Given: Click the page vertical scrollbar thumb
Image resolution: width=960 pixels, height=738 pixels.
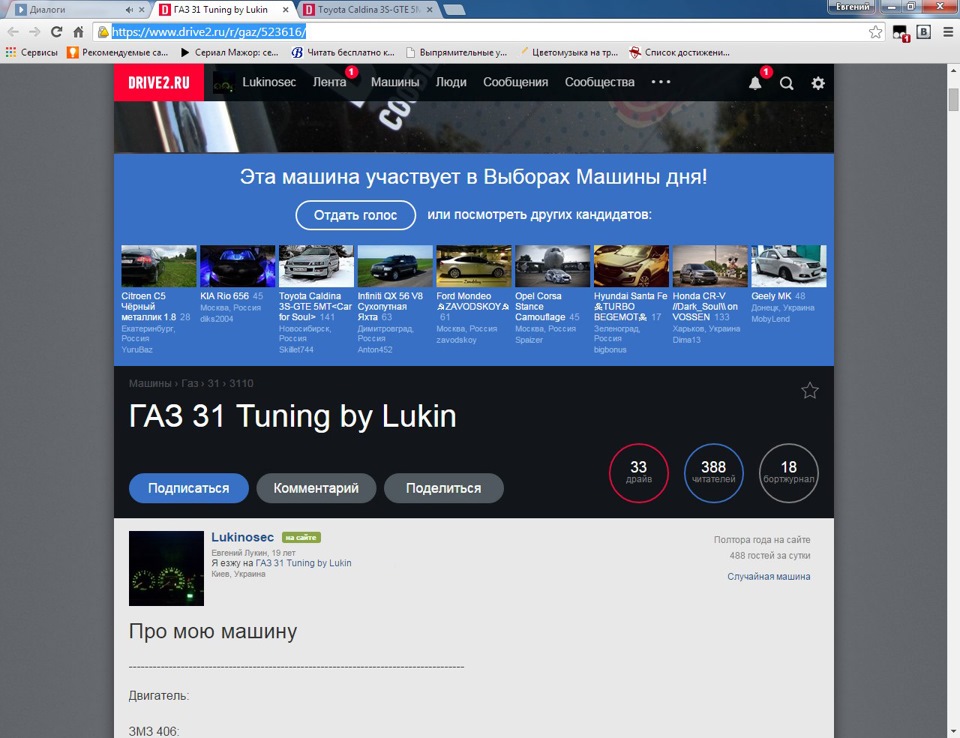Looking at the screenshot, I should coord(953,99).
